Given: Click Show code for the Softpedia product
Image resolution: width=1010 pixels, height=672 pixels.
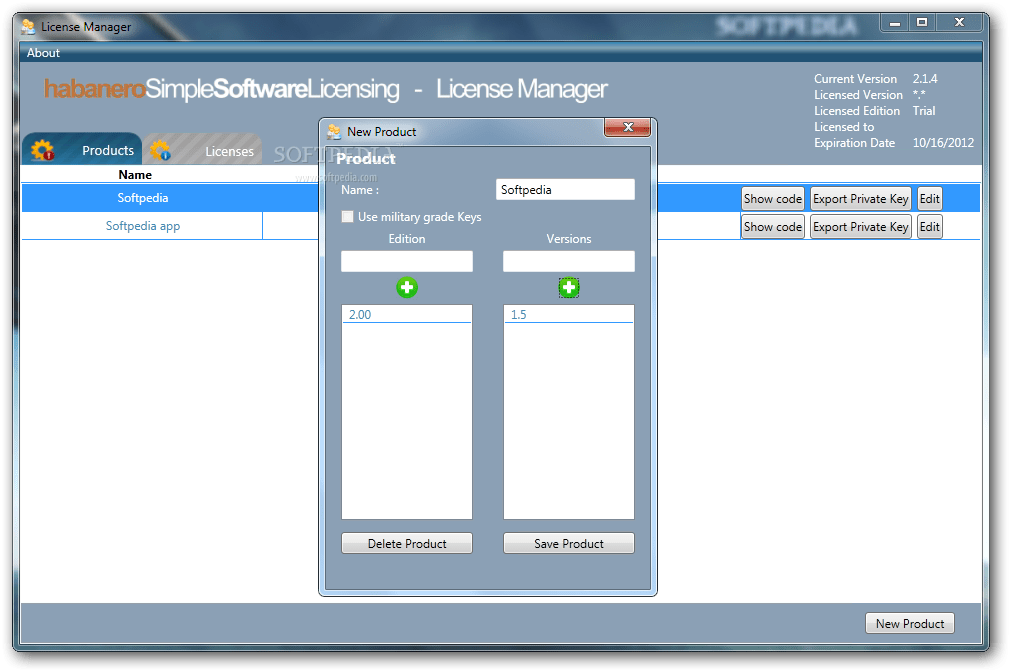Looking at the screenshot, I should click(772, 198).
